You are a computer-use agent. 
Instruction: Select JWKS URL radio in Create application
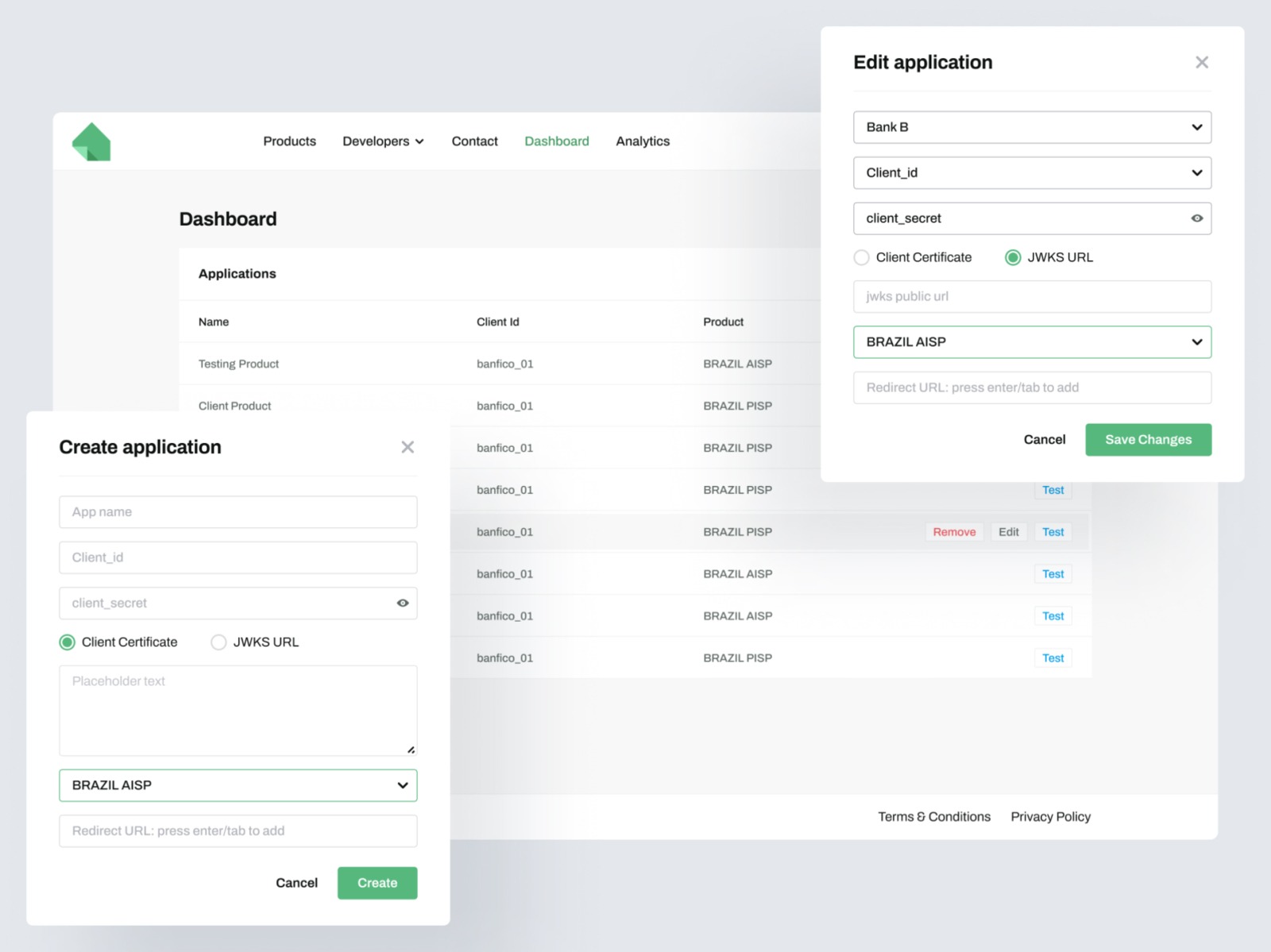(219, 642)
